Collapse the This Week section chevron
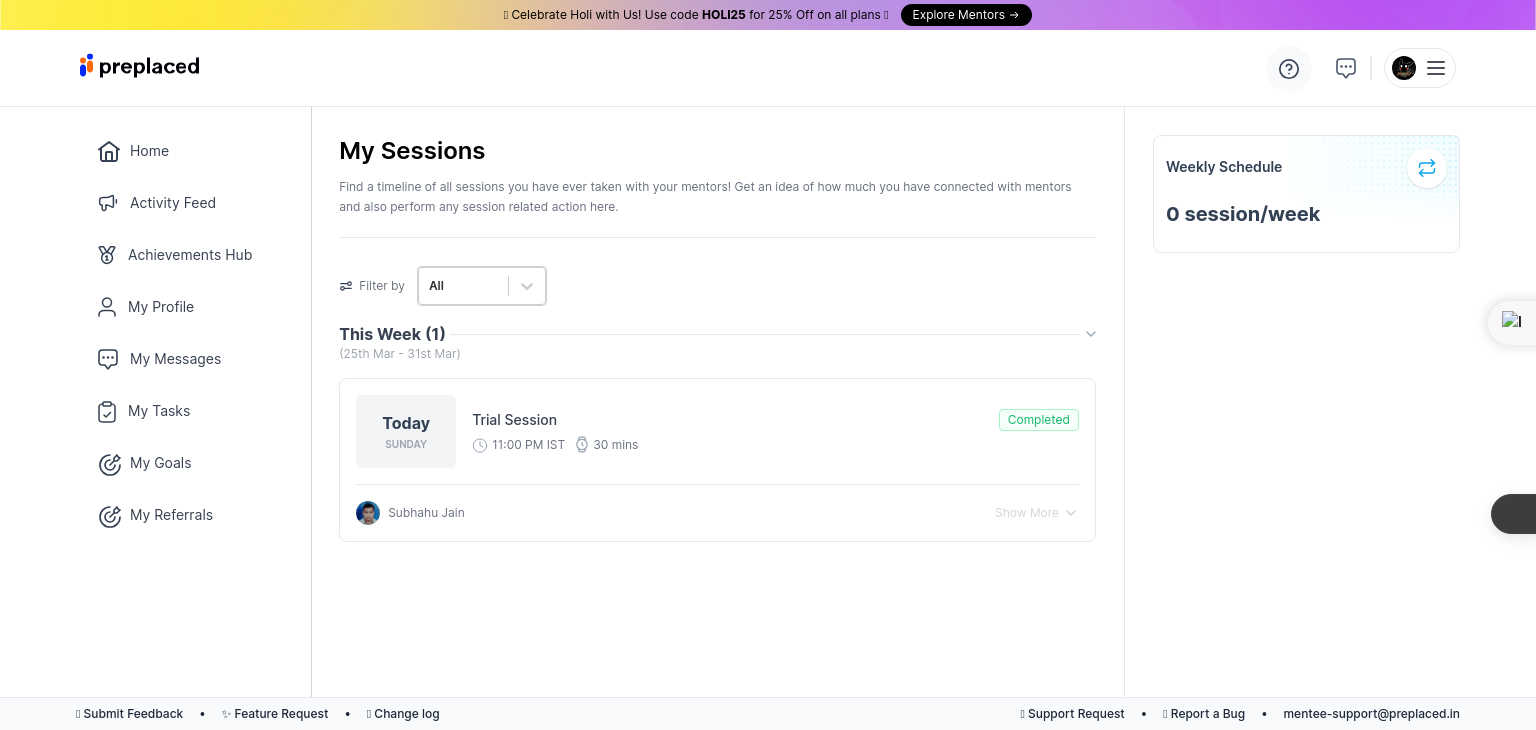Screen dimensions: 1536x730 point(1091,334)
